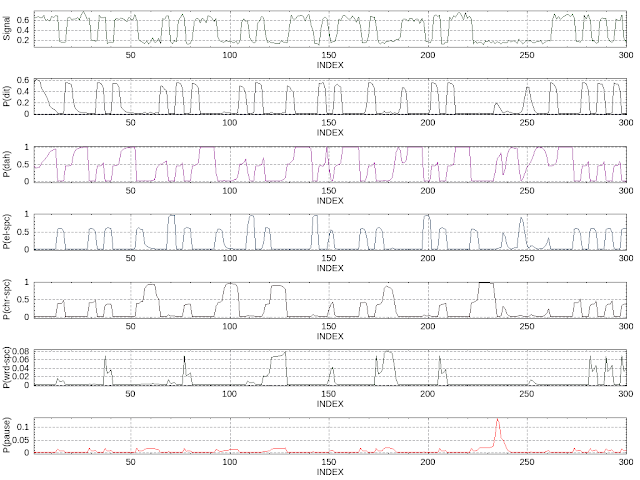Click the P(wrd-spc) y-axis label
This screenshot has height=480, width=640.
pyautogui.click(x=7, y=367)
